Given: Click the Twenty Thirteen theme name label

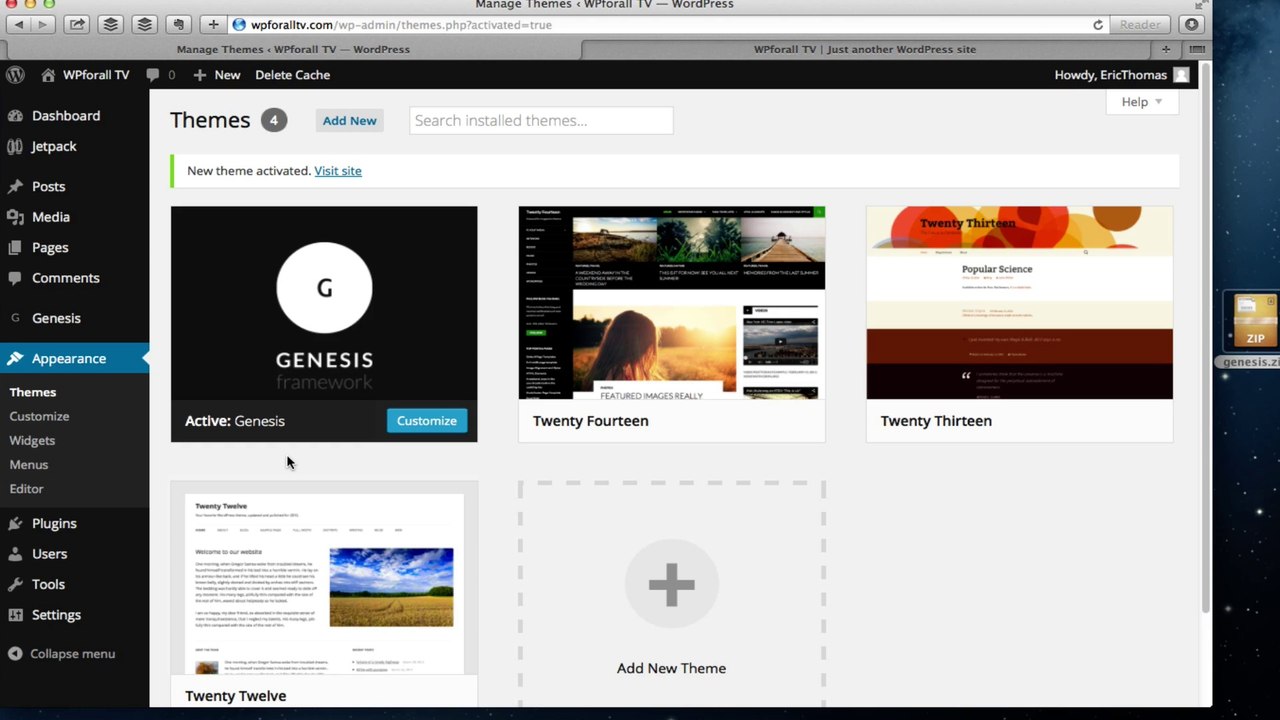Looking at the screenshot, I should (936, 421).
